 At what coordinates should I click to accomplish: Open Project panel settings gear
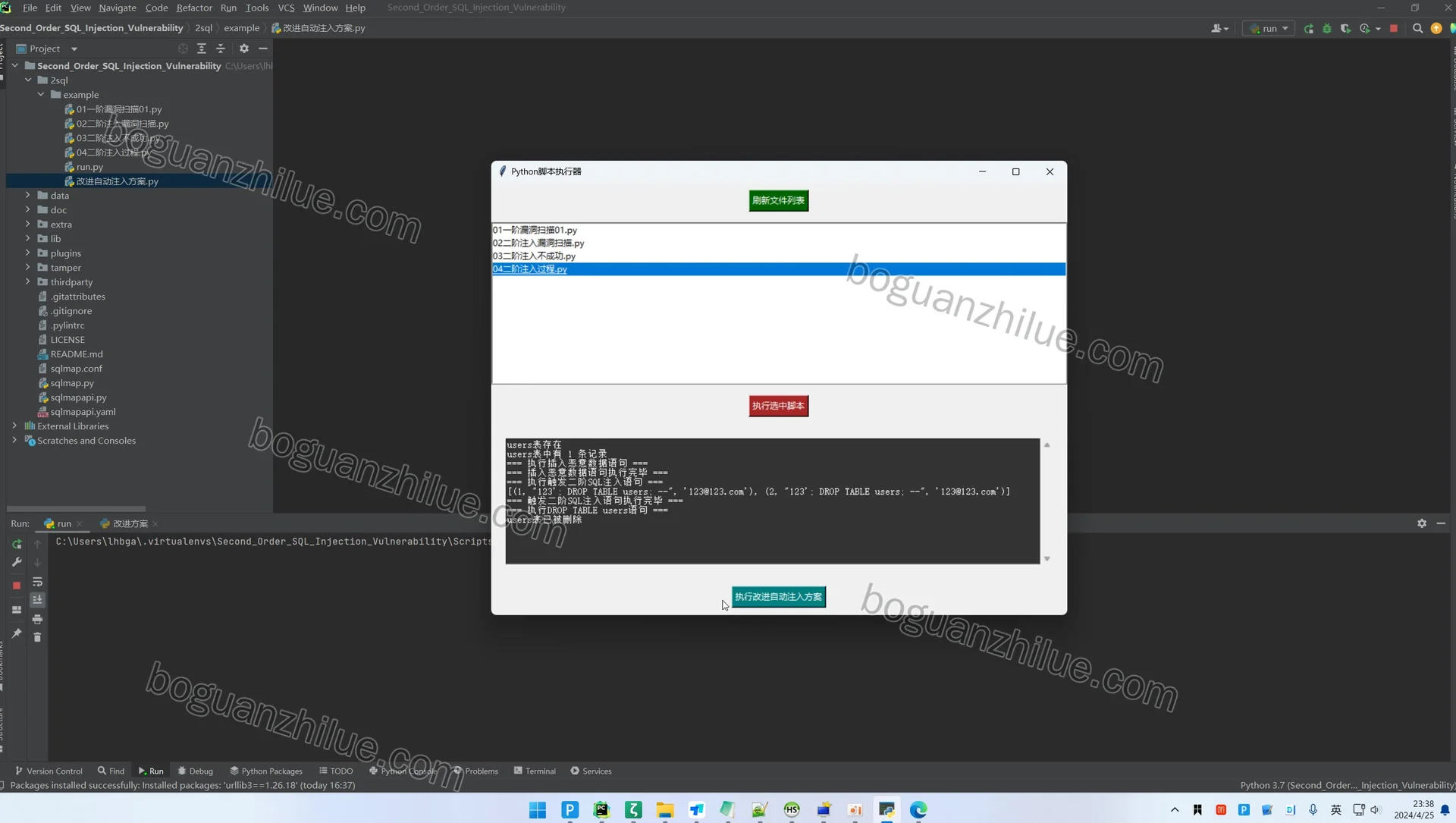coord(244,49)
